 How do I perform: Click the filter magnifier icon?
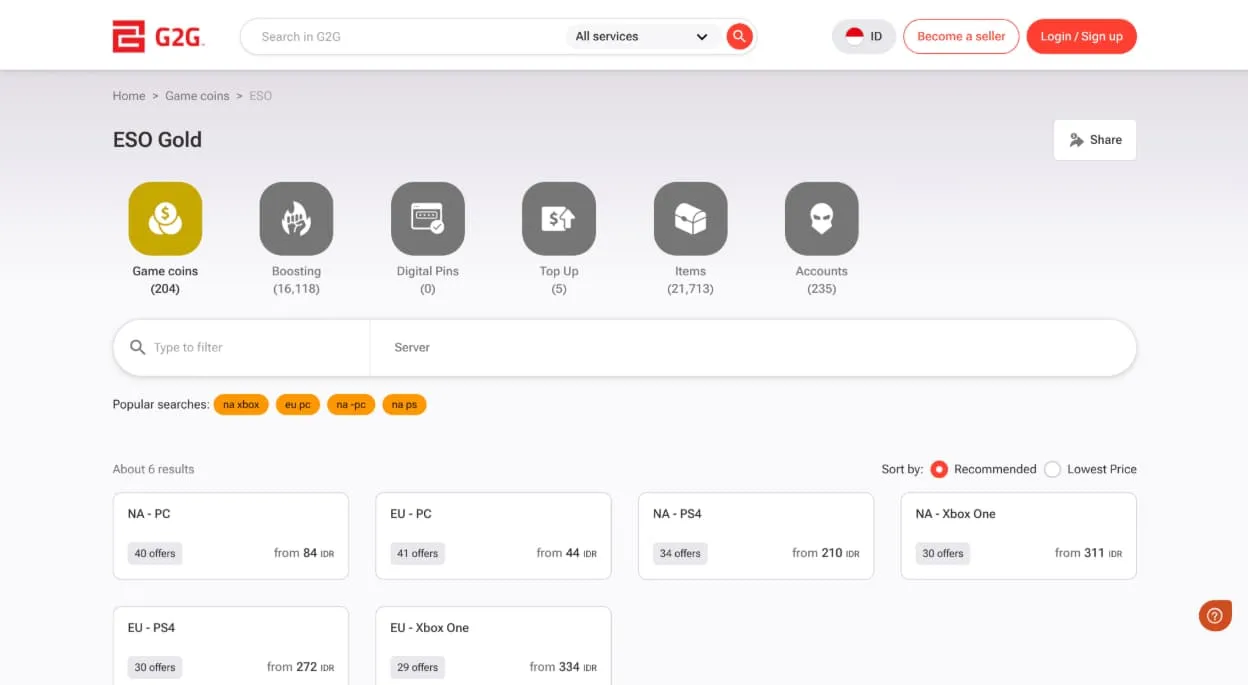[138, 347]
